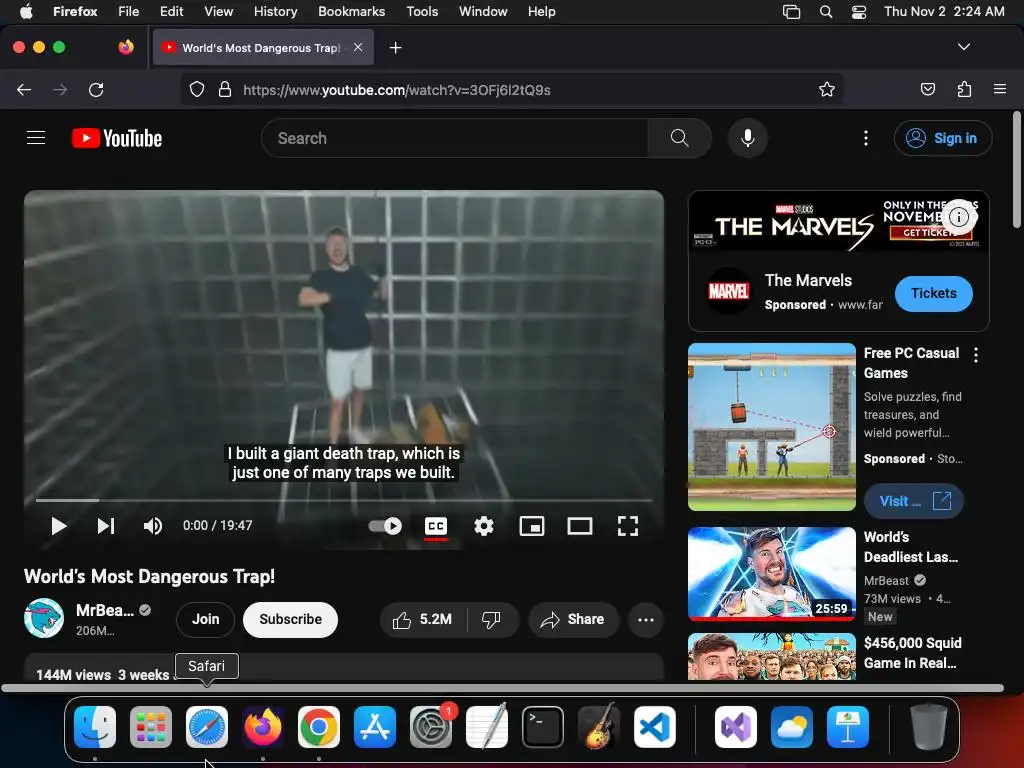
Task: Enter fullscreen mode icon
Action: pos(628,526)
